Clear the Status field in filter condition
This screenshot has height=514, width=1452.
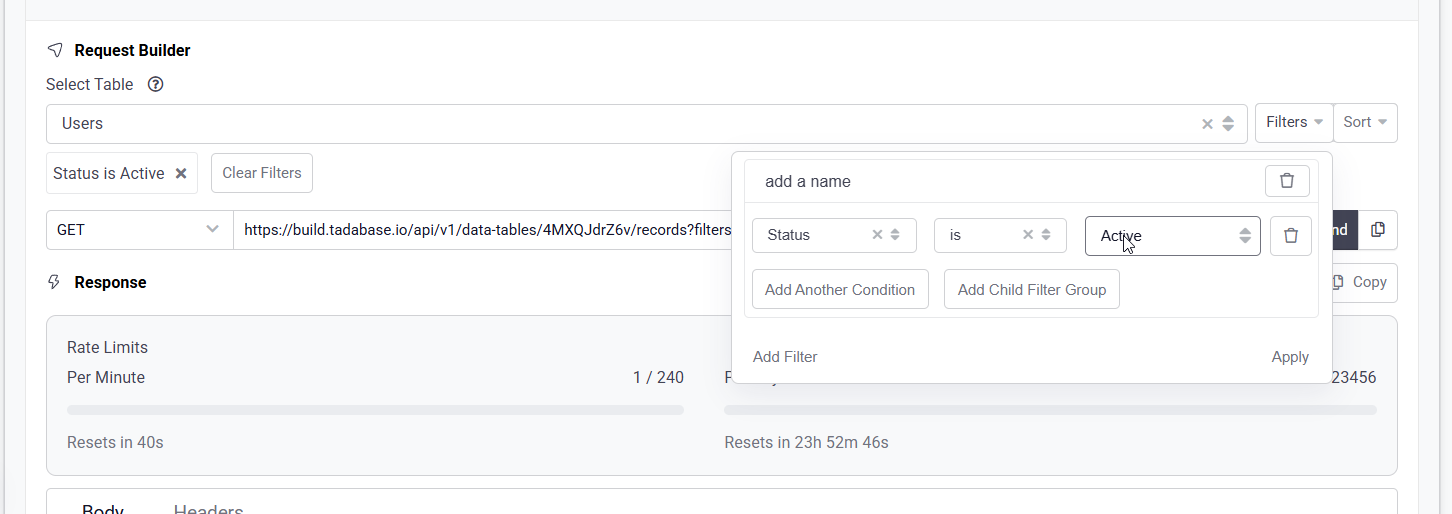coord(877,235)
